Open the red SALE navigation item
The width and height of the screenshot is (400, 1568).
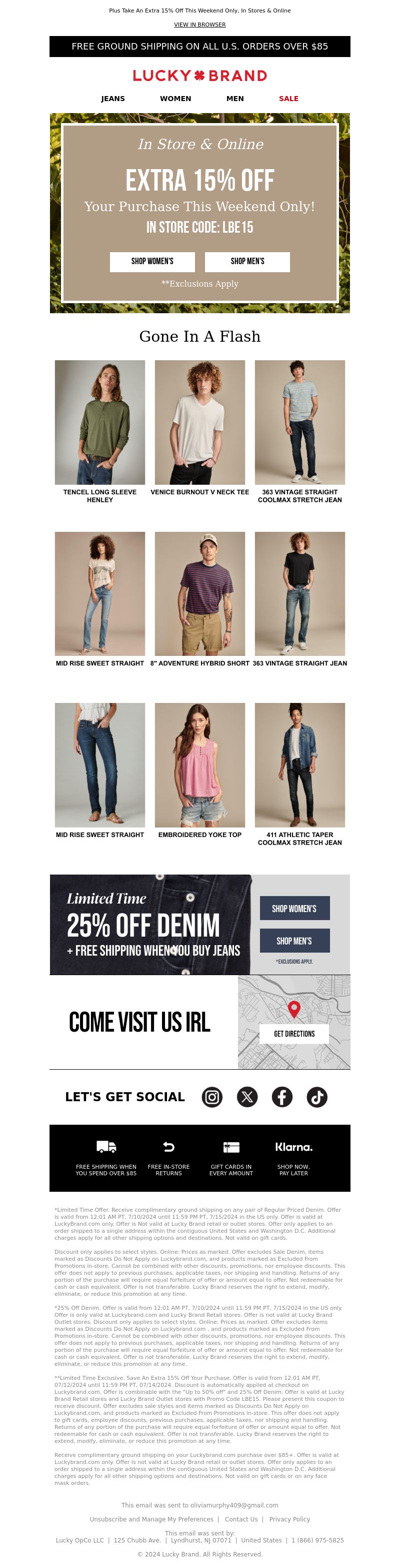click(289, 99)
